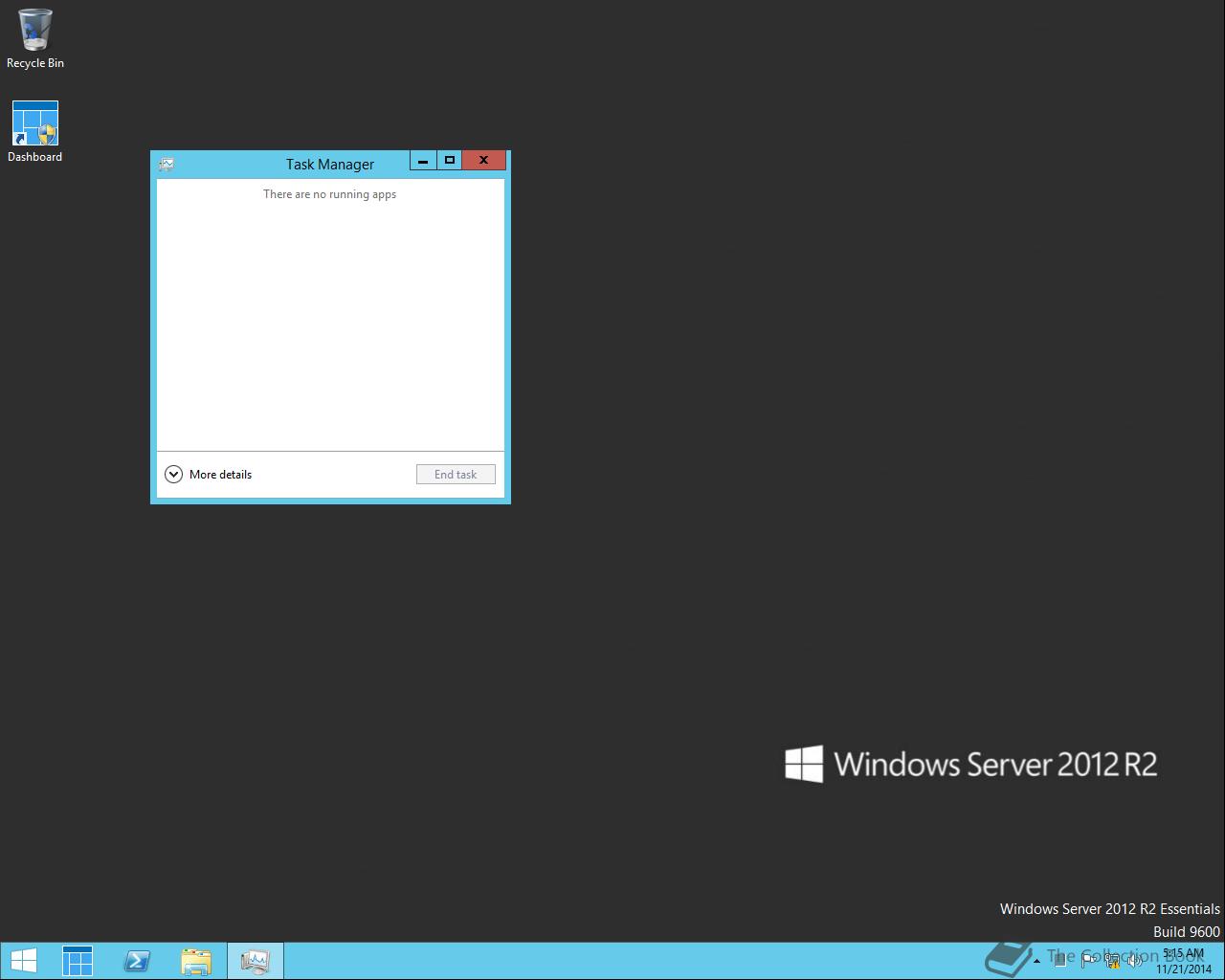This screenshot has width=1225, height=980.
Task: Minimize the Task Manager window
Action: pos(423,161)
